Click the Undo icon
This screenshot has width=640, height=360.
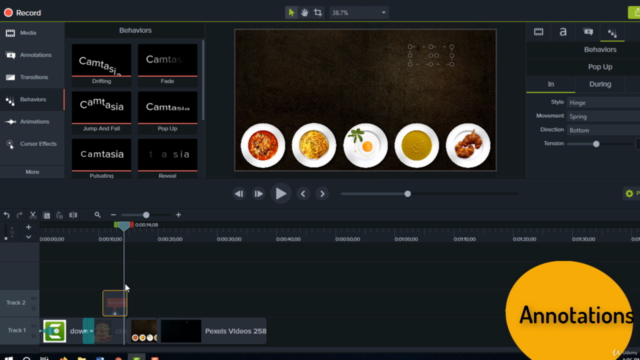click(x=7, y=215)
